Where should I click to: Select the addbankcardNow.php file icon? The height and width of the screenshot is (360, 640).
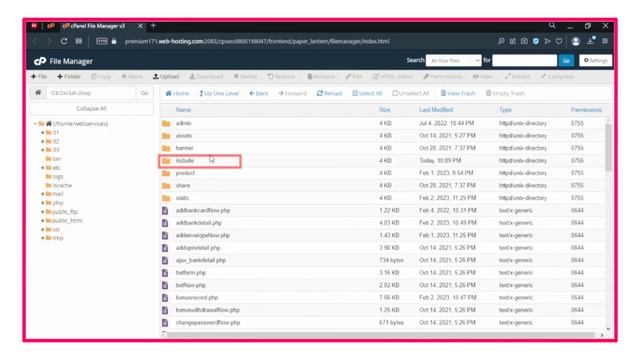pos(165,211)
